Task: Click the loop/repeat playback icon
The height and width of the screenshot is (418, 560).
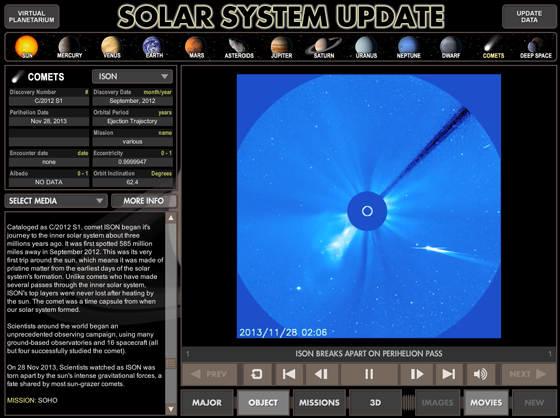Action: coord(256,374)
